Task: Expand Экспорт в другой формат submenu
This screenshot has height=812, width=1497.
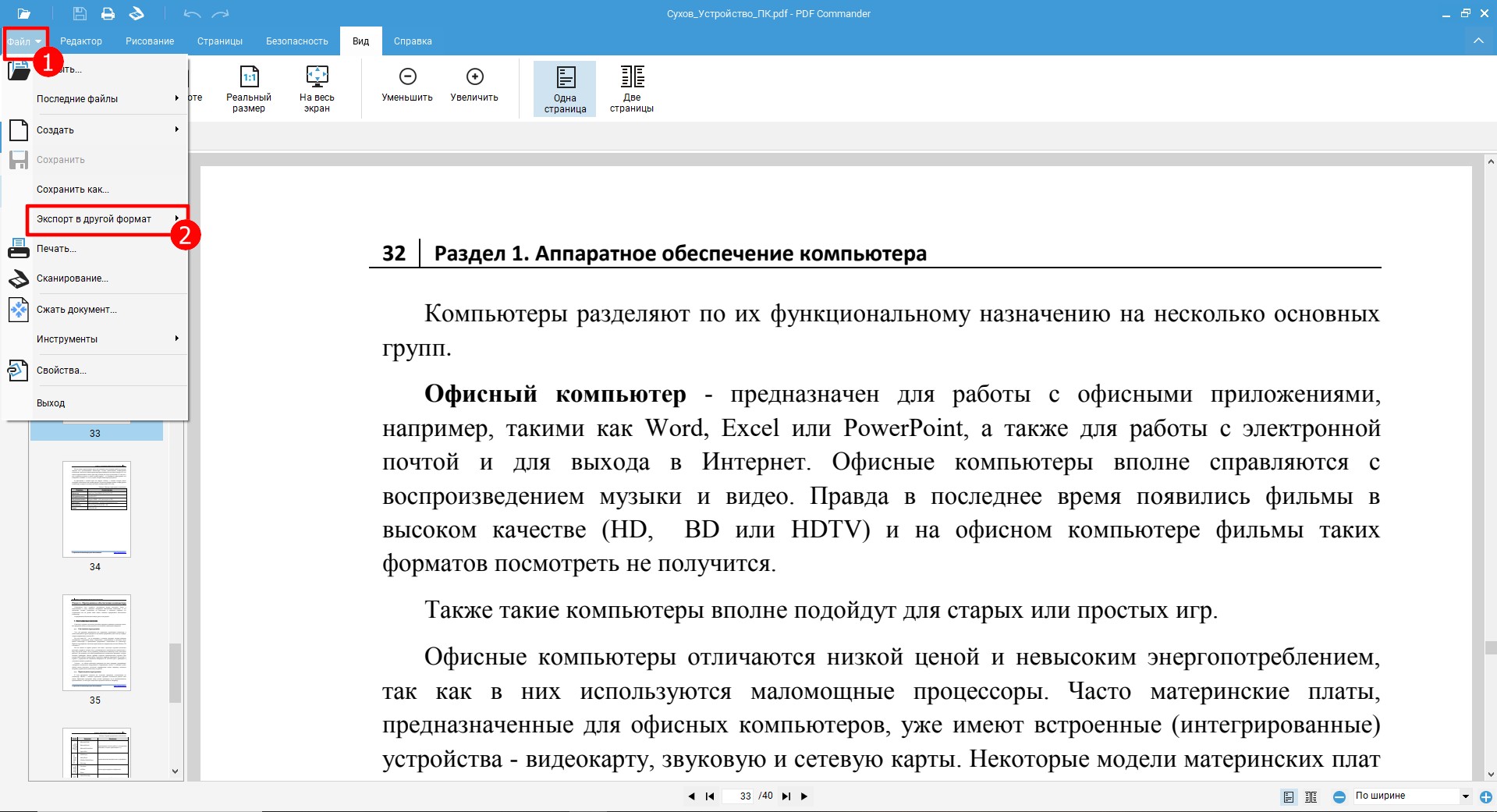Action: pyautogui.click(x=107, y=219)
